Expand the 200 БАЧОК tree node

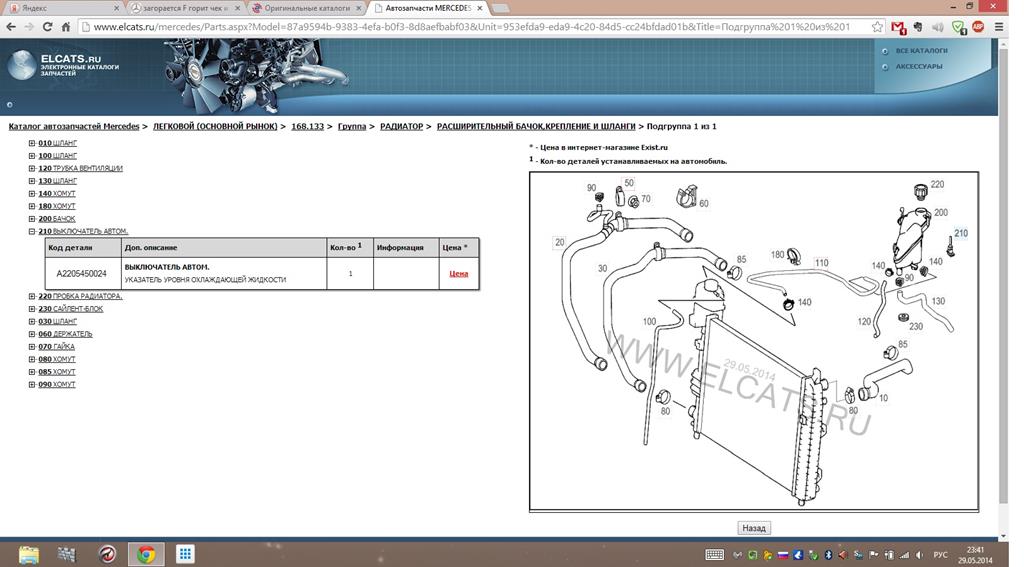32,219
